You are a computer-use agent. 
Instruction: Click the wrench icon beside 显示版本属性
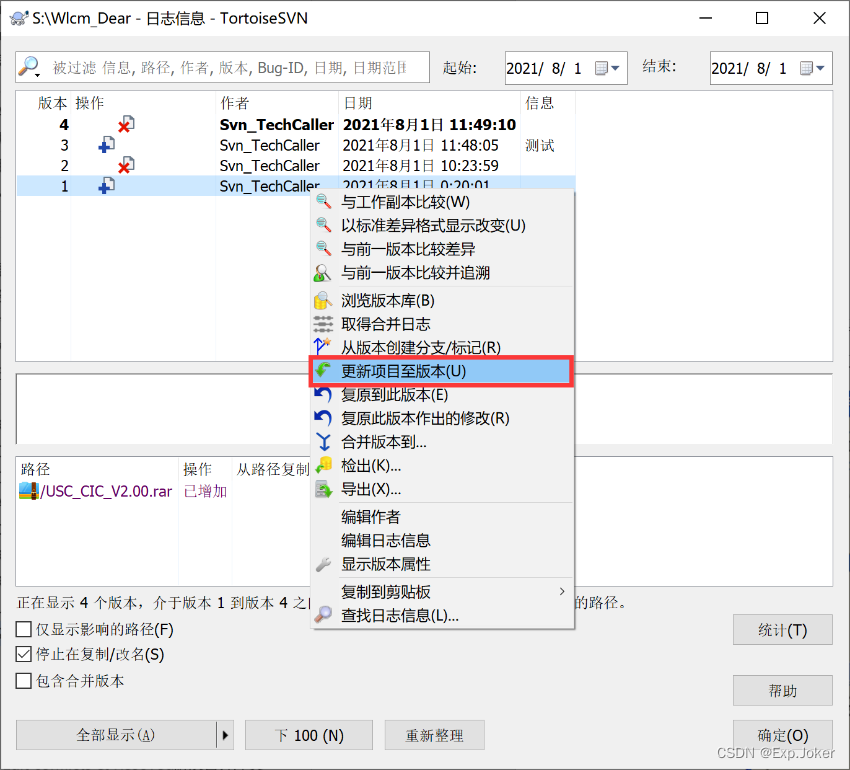324,564
